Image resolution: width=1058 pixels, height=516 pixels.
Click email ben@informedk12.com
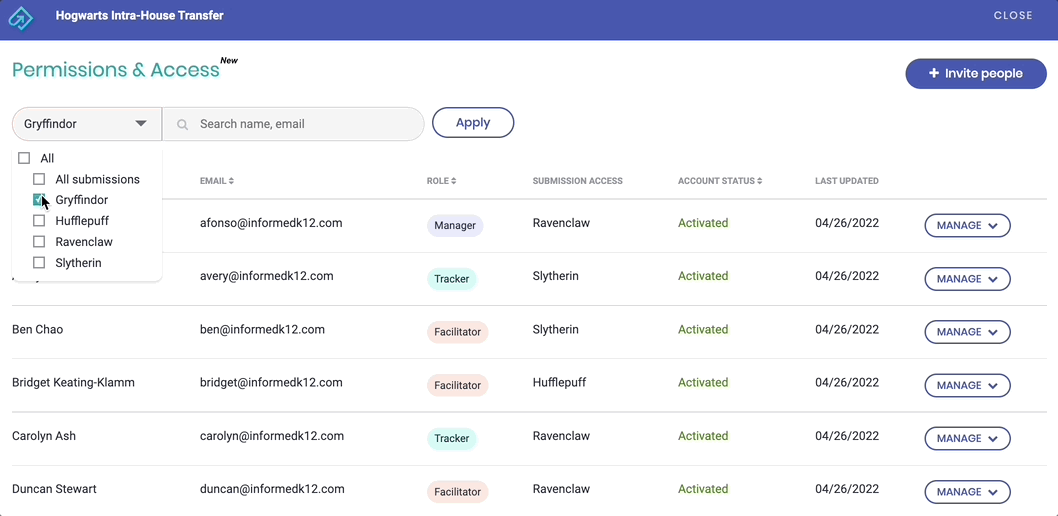point(262,330)
